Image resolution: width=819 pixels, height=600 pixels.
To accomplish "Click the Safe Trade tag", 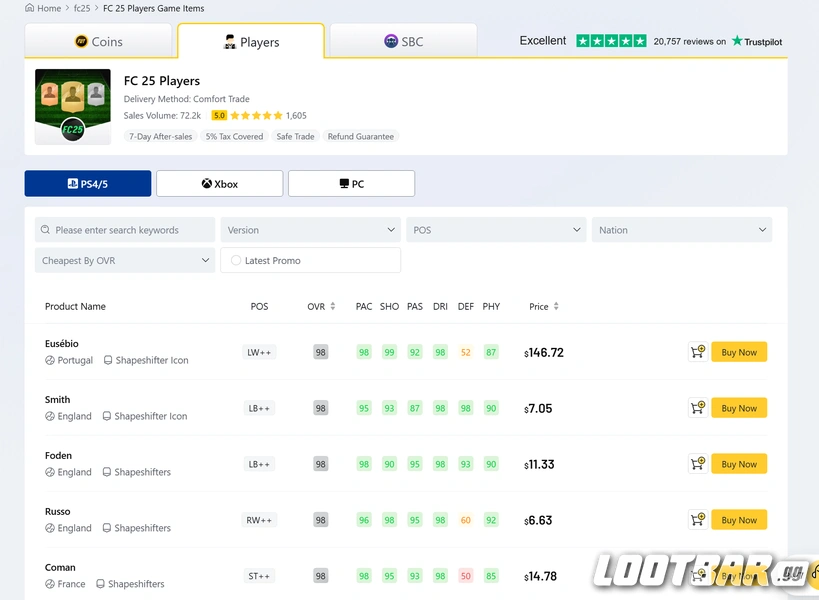I will [x=295, y=136].
